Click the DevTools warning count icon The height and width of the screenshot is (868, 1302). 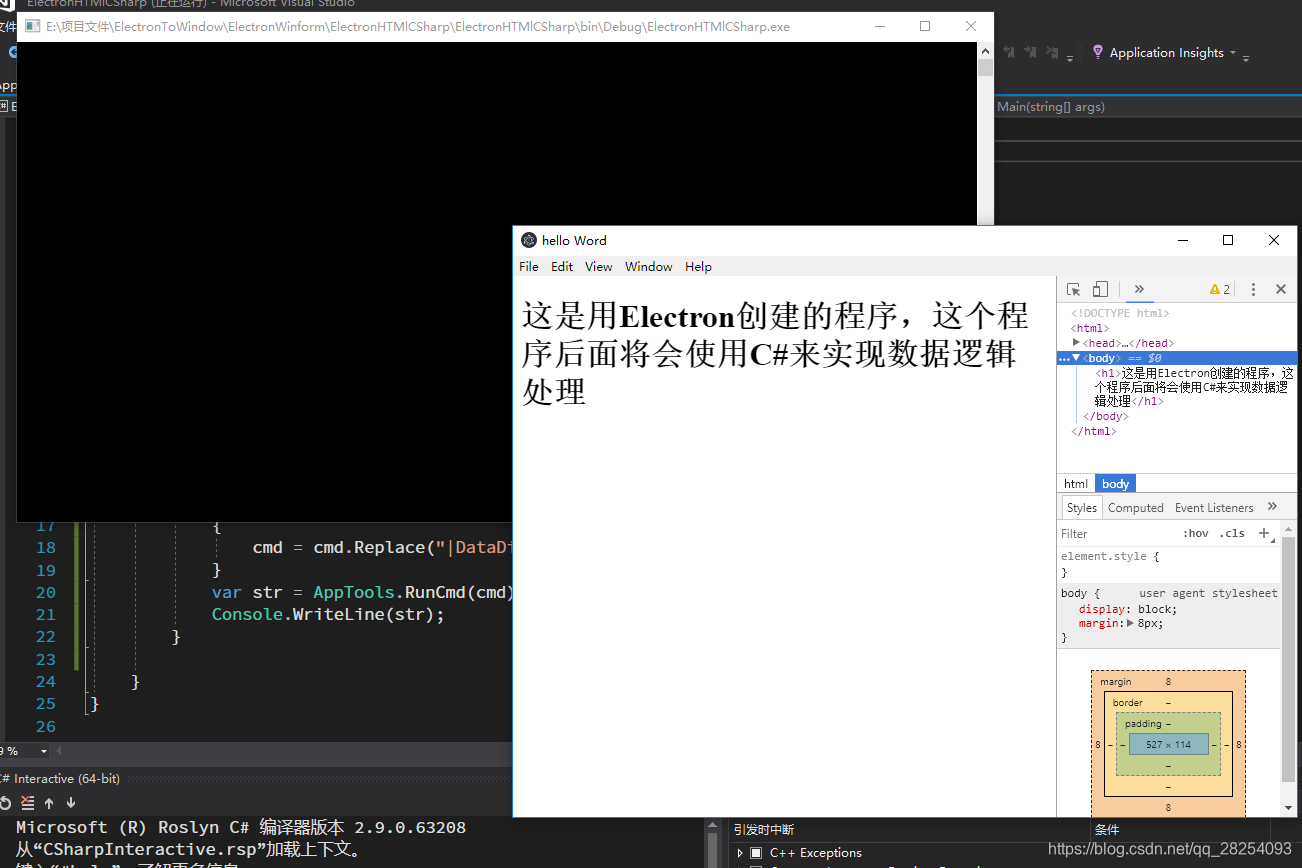pos(1220,290)
